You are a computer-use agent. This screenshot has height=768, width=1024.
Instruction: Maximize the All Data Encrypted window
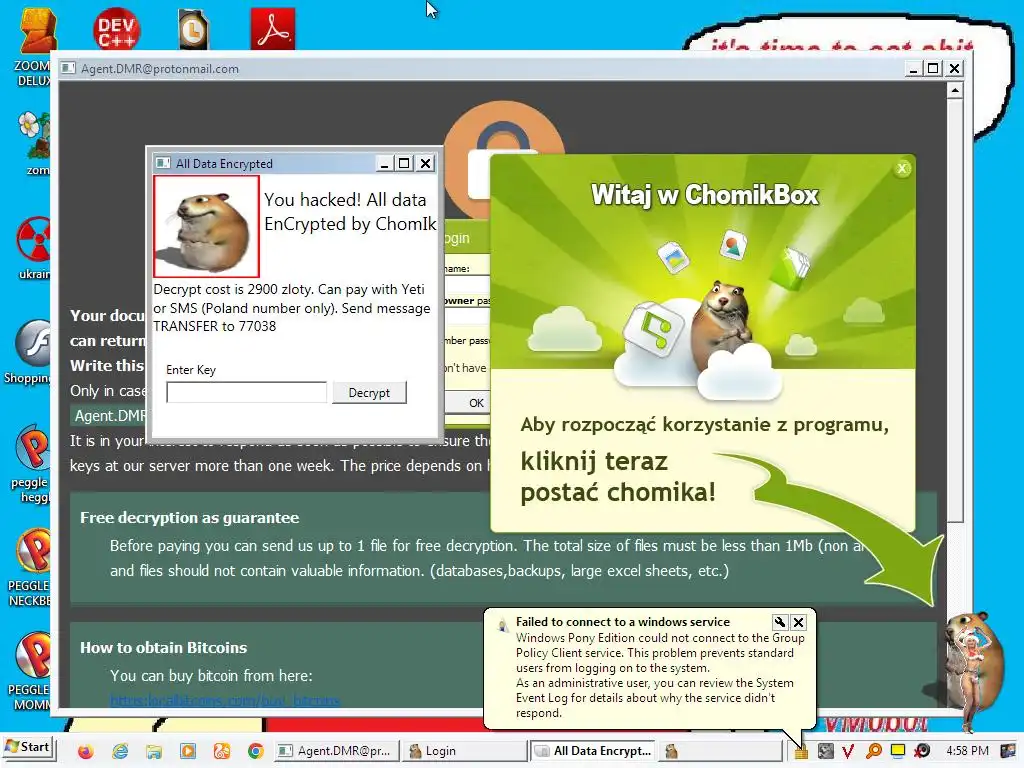404,163
